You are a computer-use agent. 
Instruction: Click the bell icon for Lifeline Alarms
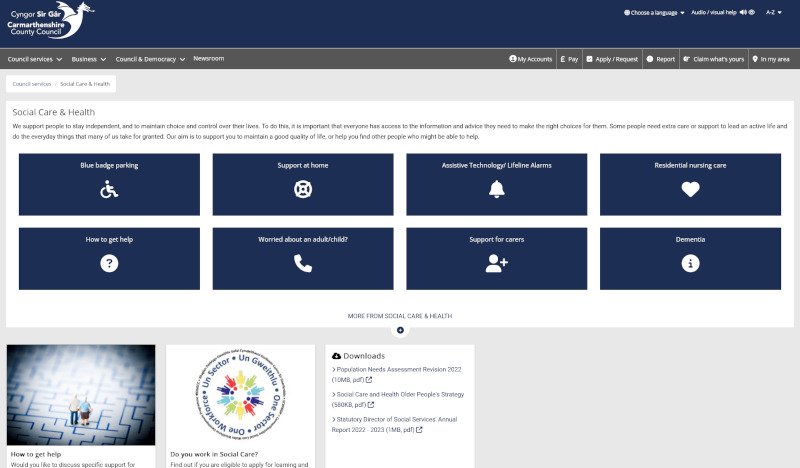coord(496,189)
